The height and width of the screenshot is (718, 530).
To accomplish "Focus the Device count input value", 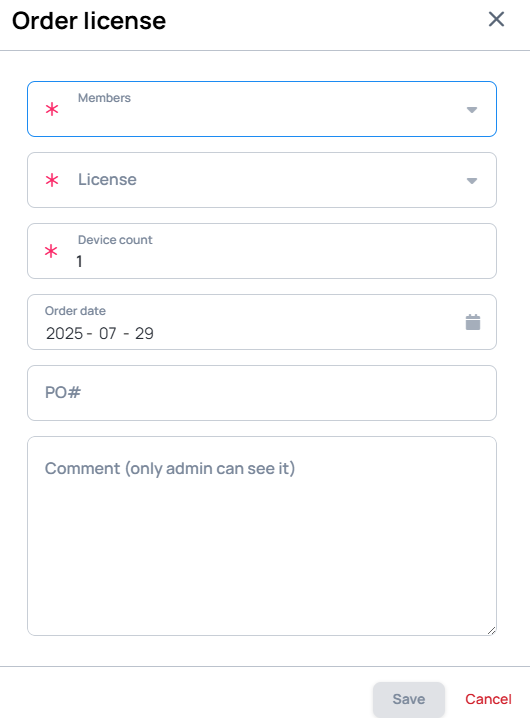I will tap(275, 261).
